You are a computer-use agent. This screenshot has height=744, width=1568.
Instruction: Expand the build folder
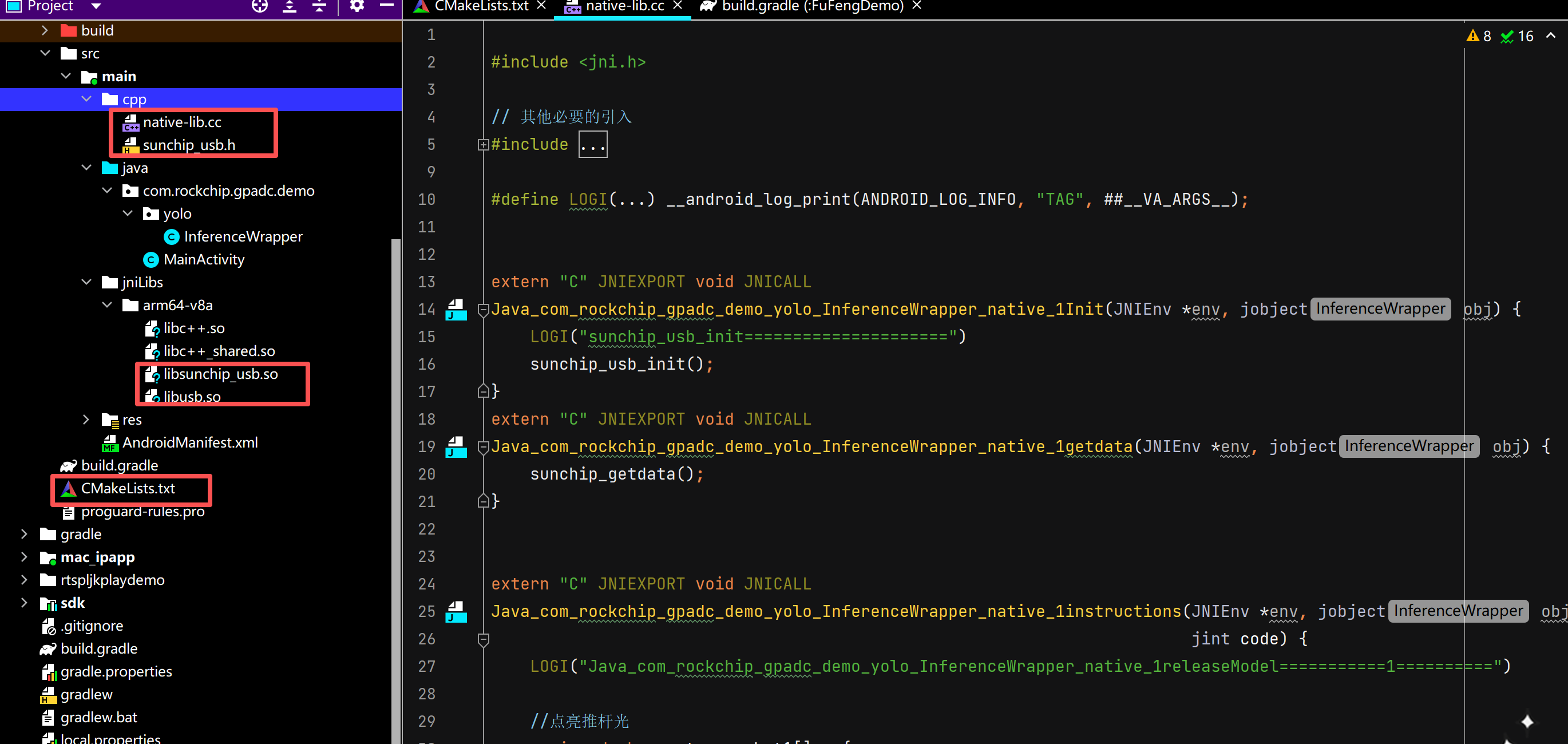[x=44, y=30]
